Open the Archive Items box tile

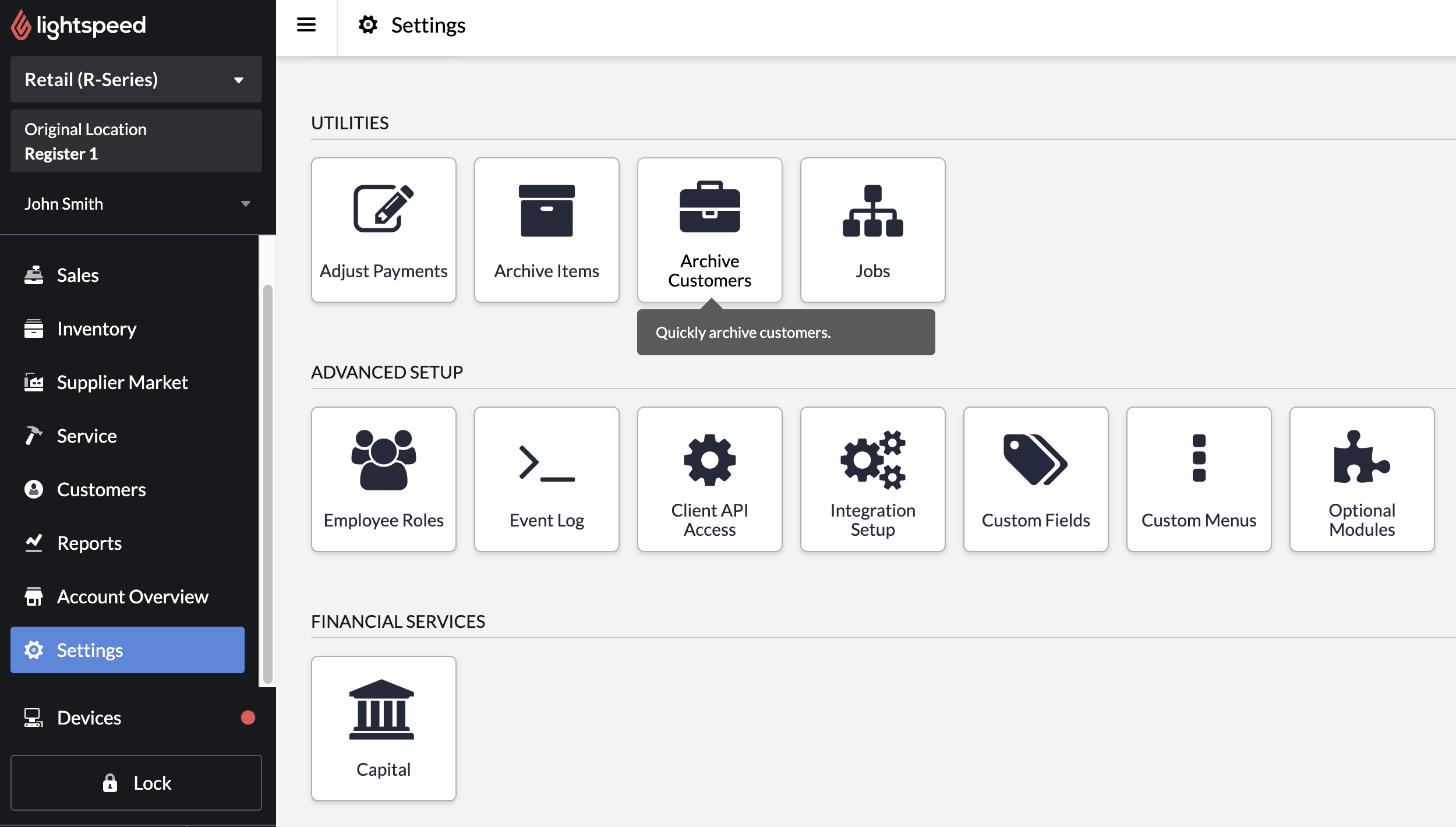(546, 230)
